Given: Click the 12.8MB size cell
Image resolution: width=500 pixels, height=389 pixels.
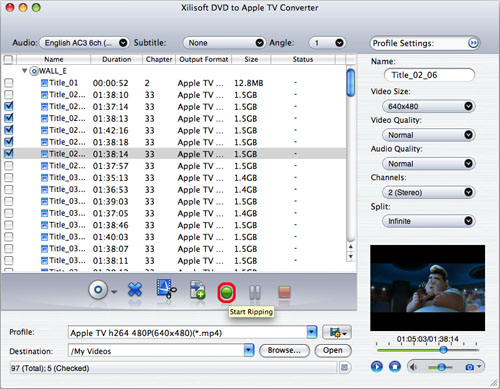Looking at the screenshot, I should [249, 83].
